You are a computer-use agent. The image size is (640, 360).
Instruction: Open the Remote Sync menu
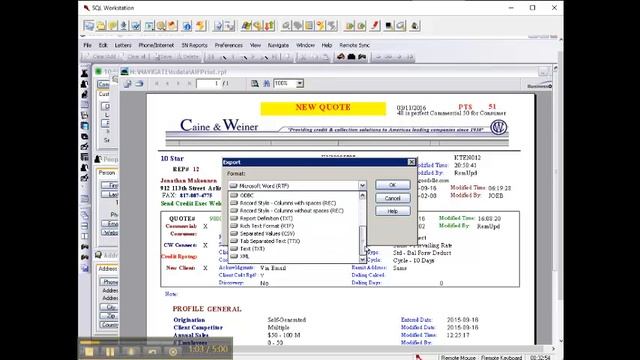coord(354,45)
